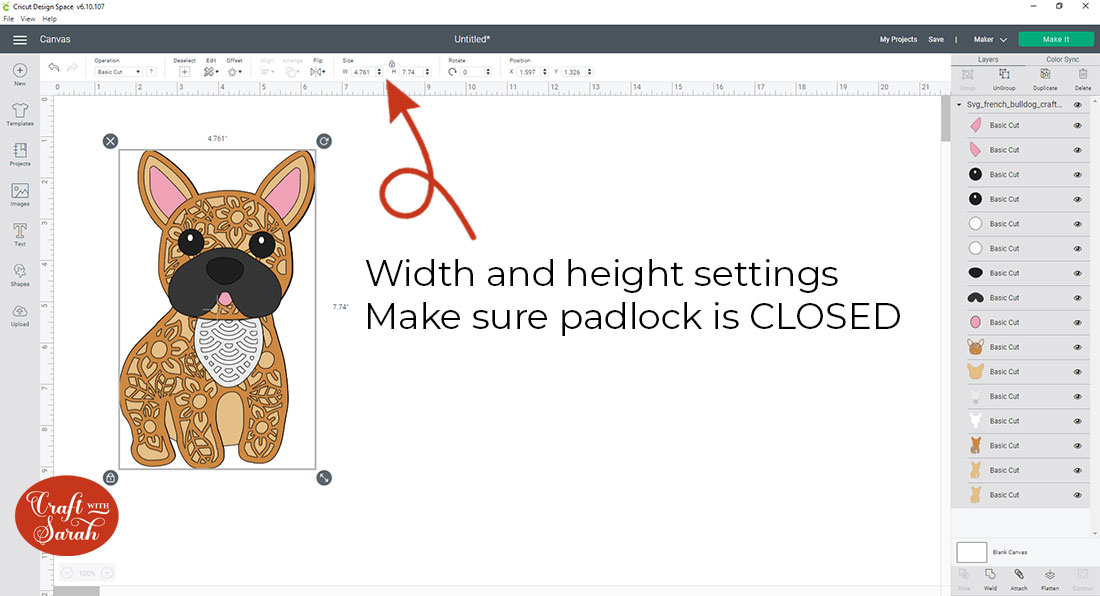Click the Make It button
Viewport: 1100px width, 596px height.
[x=1056, y=40]
